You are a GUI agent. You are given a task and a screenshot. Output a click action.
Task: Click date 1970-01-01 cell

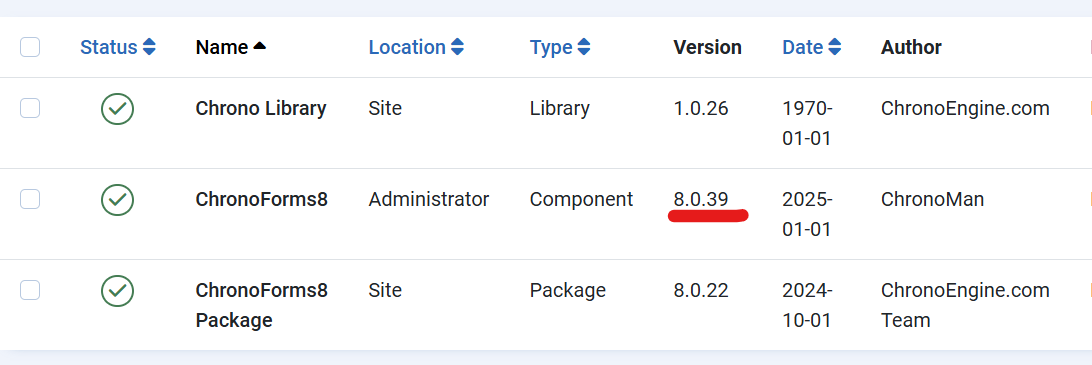pos(807,123)
